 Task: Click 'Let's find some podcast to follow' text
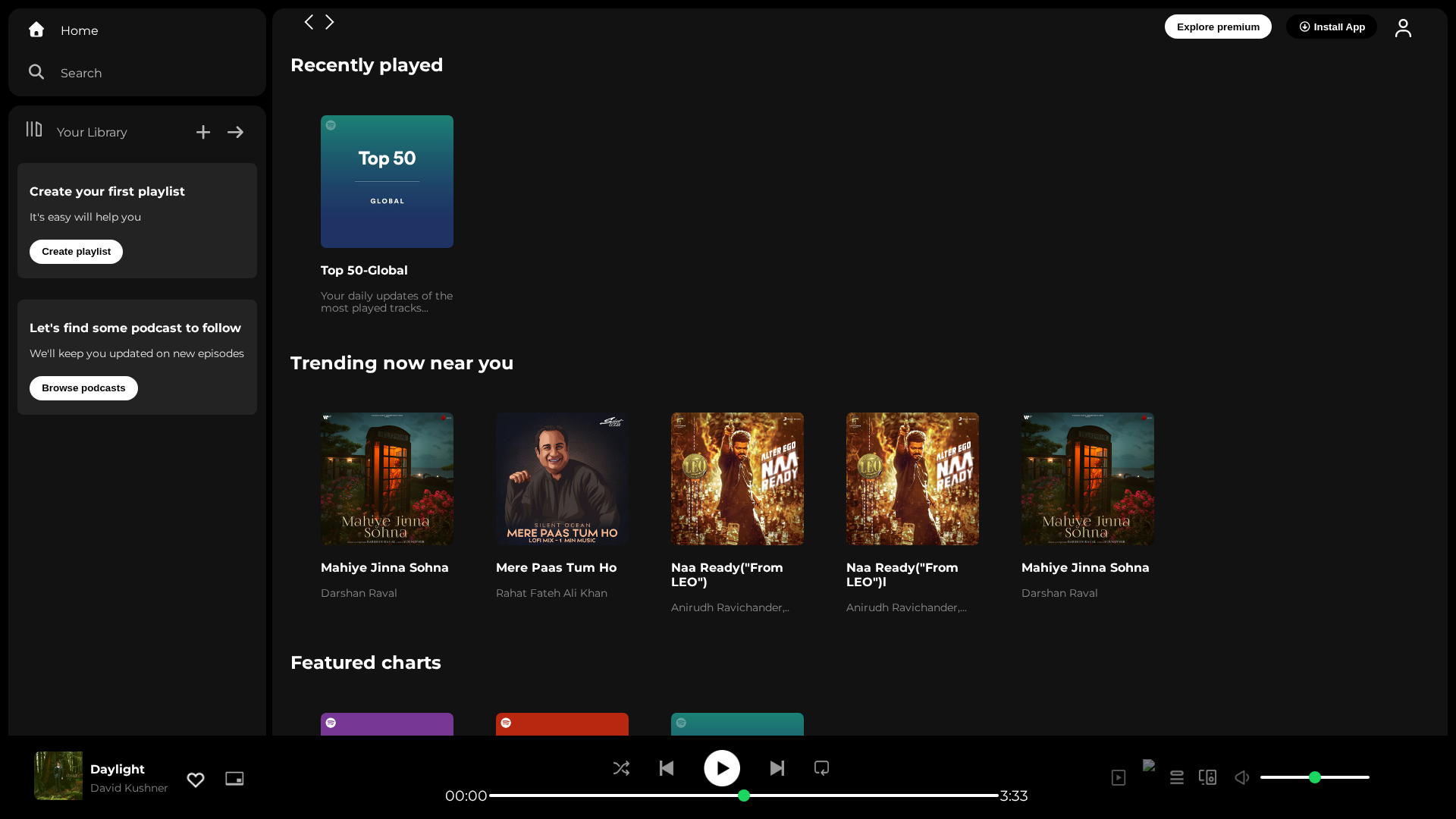135,328
